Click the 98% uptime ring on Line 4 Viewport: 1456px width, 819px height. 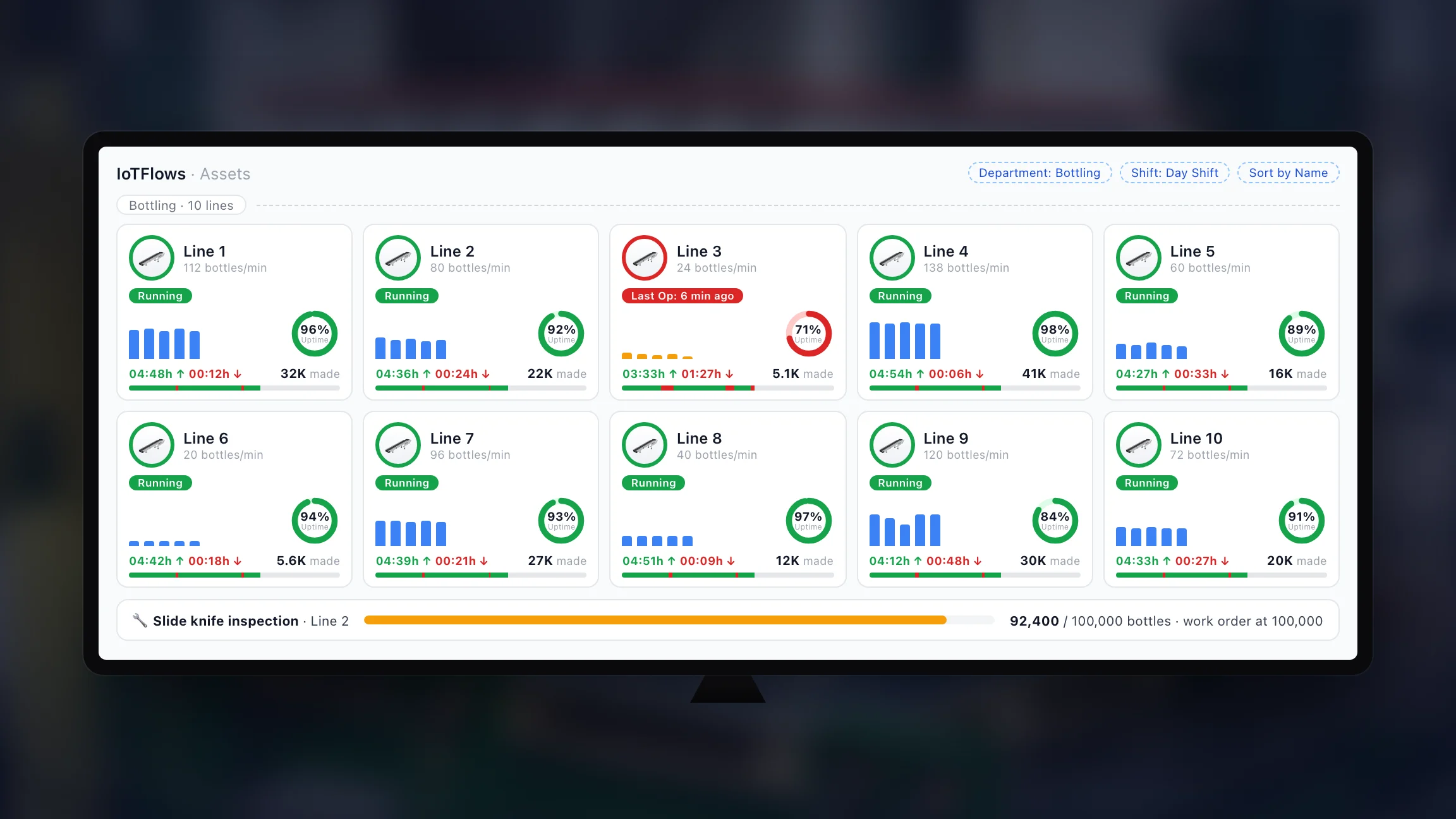1055,334
